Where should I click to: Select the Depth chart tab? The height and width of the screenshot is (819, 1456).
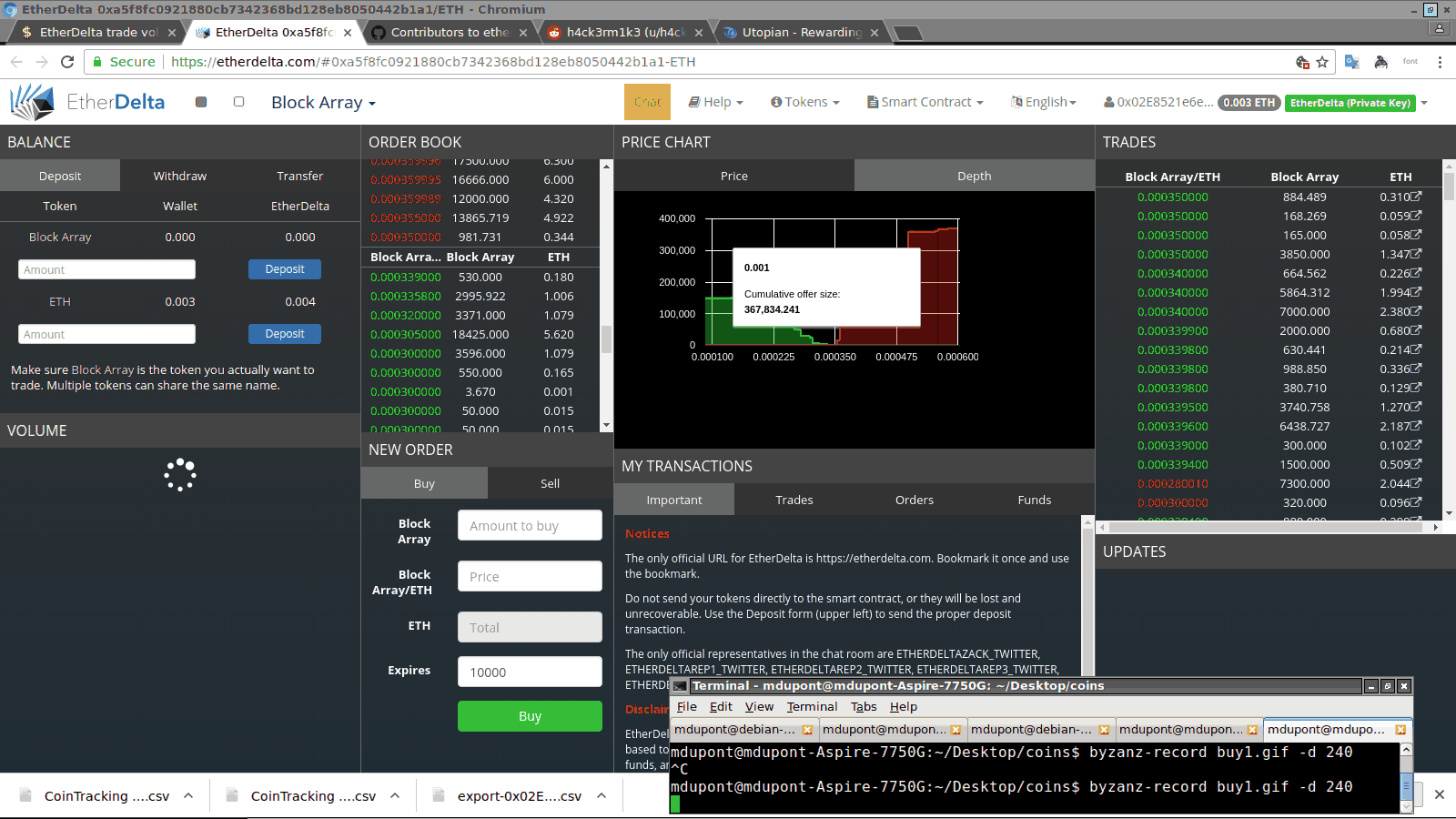(x=975, y=176)
